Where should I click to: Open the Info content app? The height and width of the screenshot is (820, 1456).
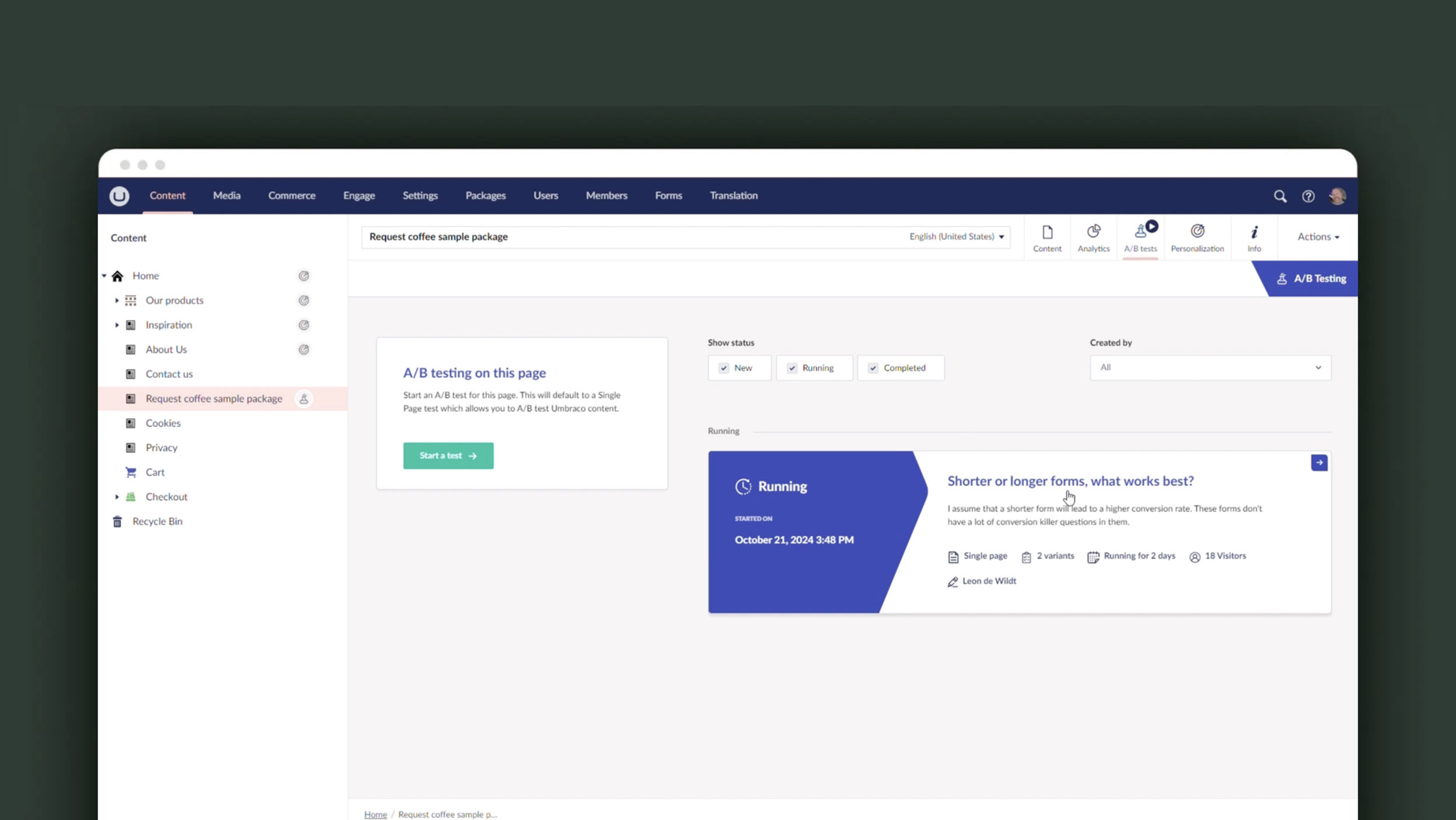[1254, 238]
